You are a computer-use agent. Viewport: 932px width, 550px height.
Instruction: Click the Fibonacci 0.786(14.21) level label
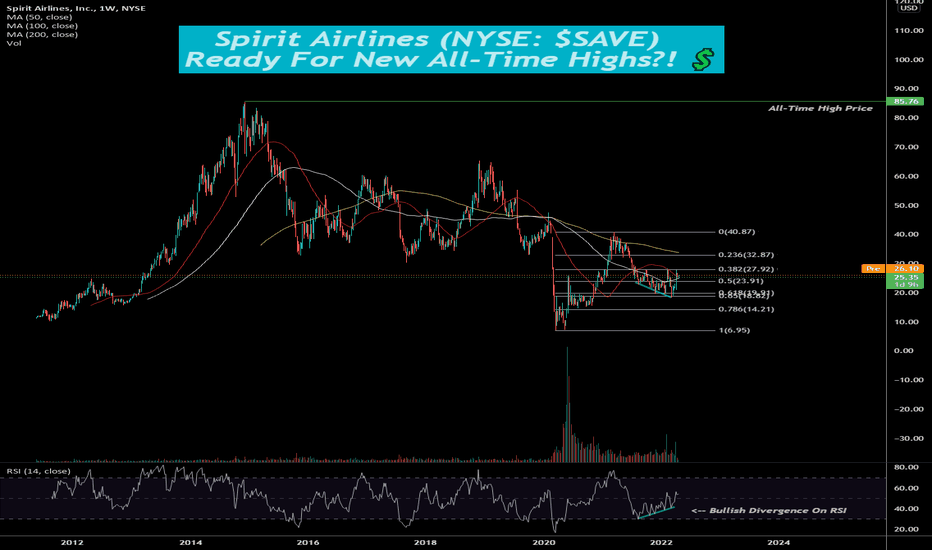(x=746, y=309)
